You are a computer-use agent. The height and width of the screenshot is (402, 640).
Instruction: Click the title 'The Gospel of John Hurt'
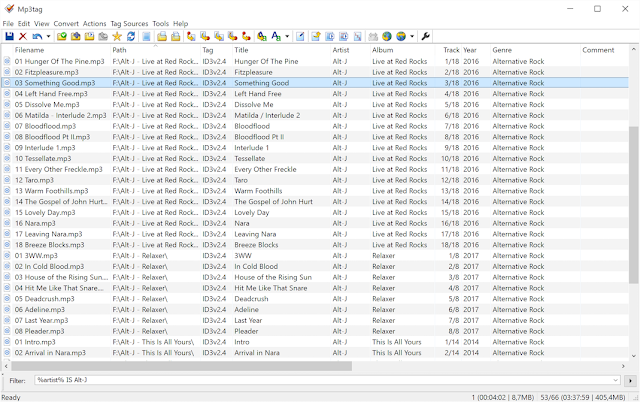point(273,202)
